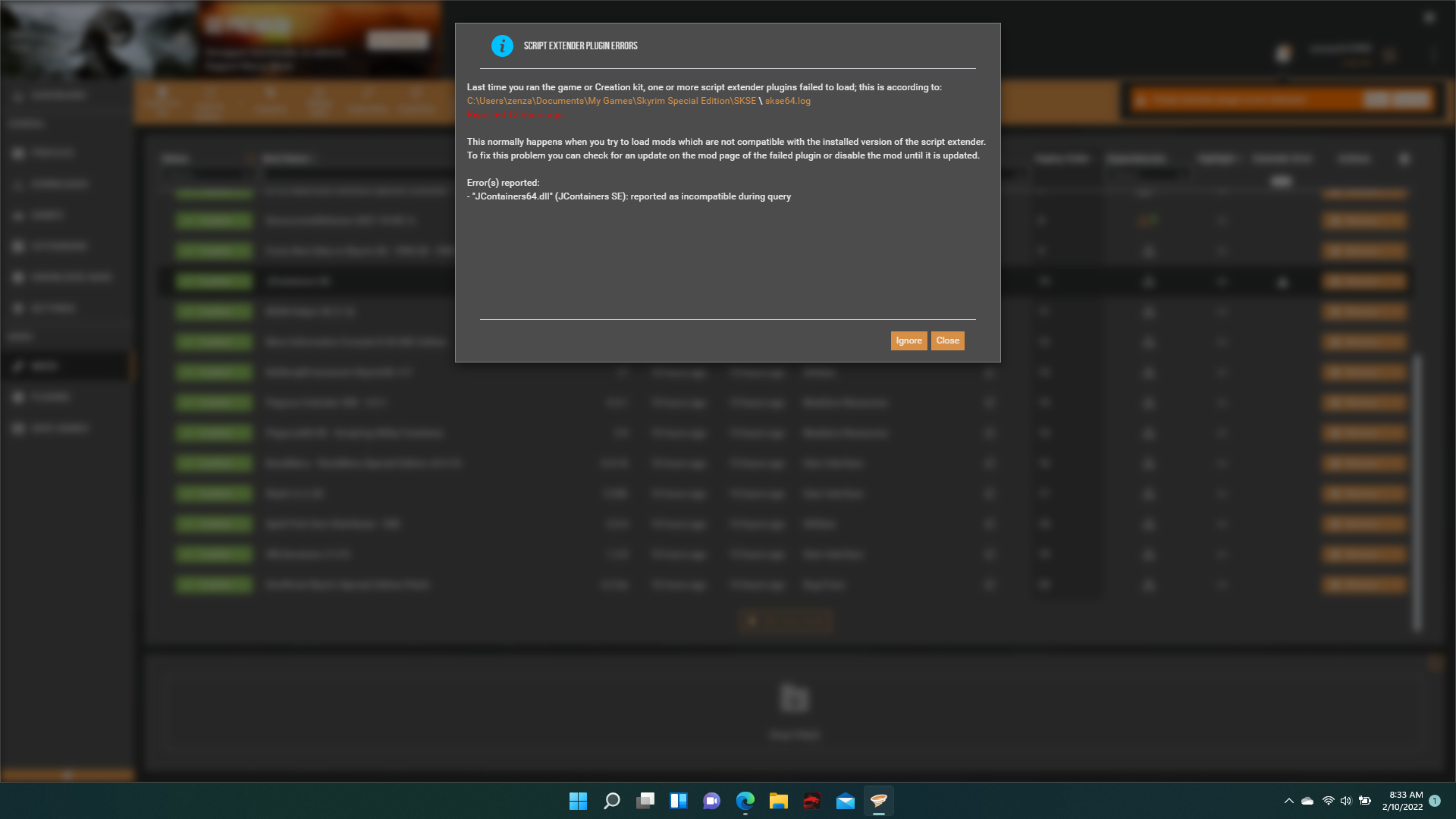Open the OneDrive cloud tray icon
The height and width of the screenshot is (819, 1456).
[x=1307, y=801]
